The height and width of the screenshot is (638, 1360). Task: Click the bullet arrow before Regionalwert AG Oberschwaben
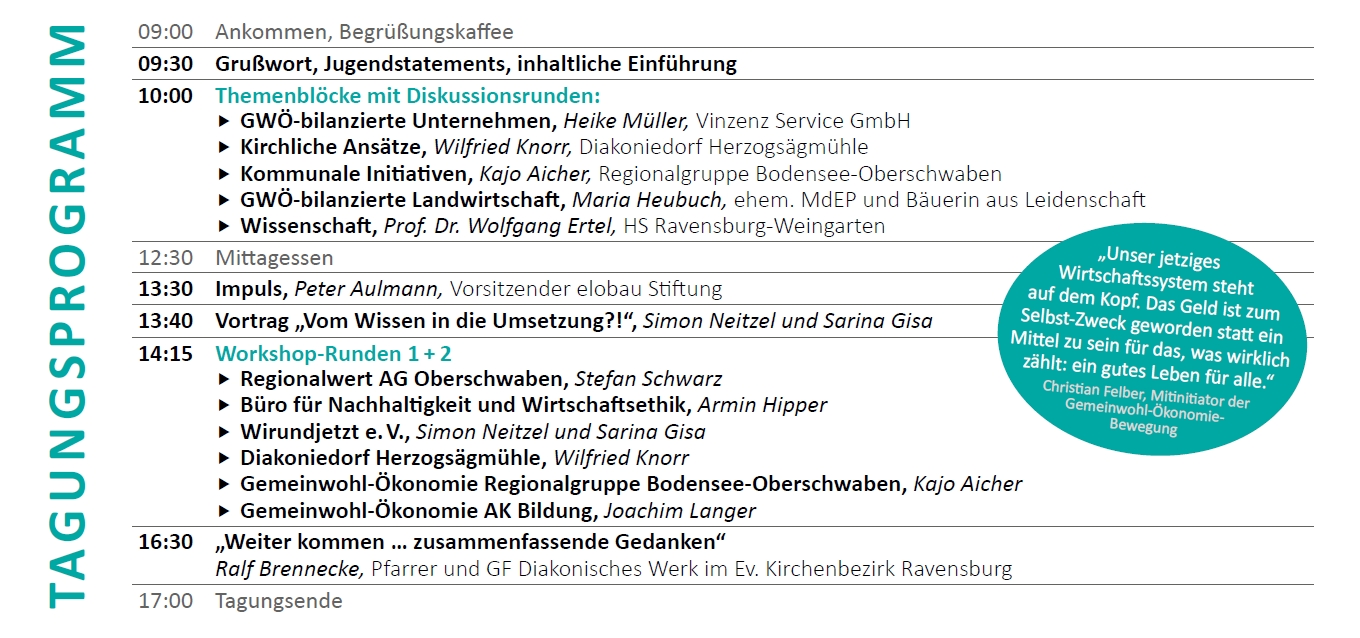(x=223, y=380)
